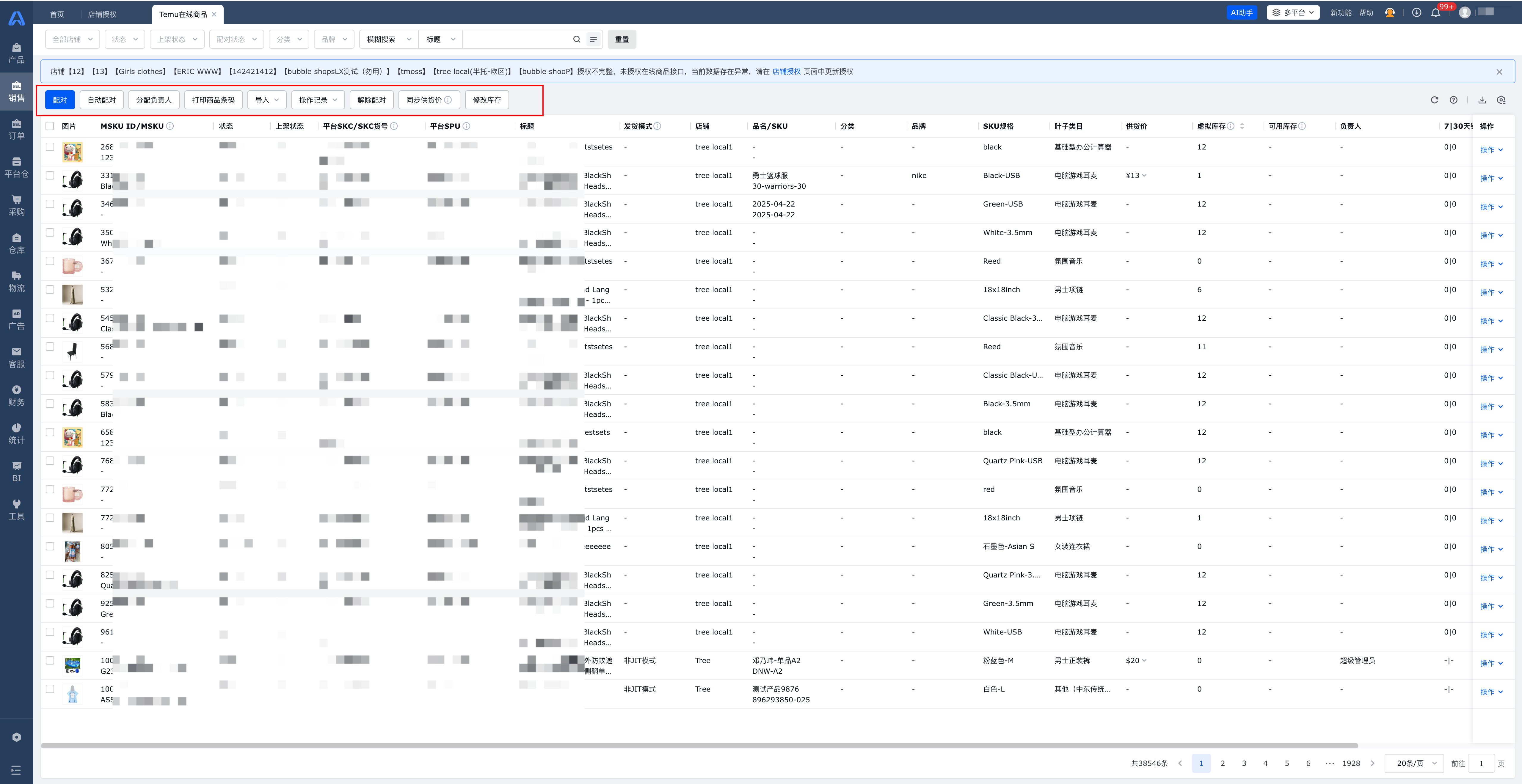
Task: Open the 状态 filter dropdown
Action: [x=125, y=40]
